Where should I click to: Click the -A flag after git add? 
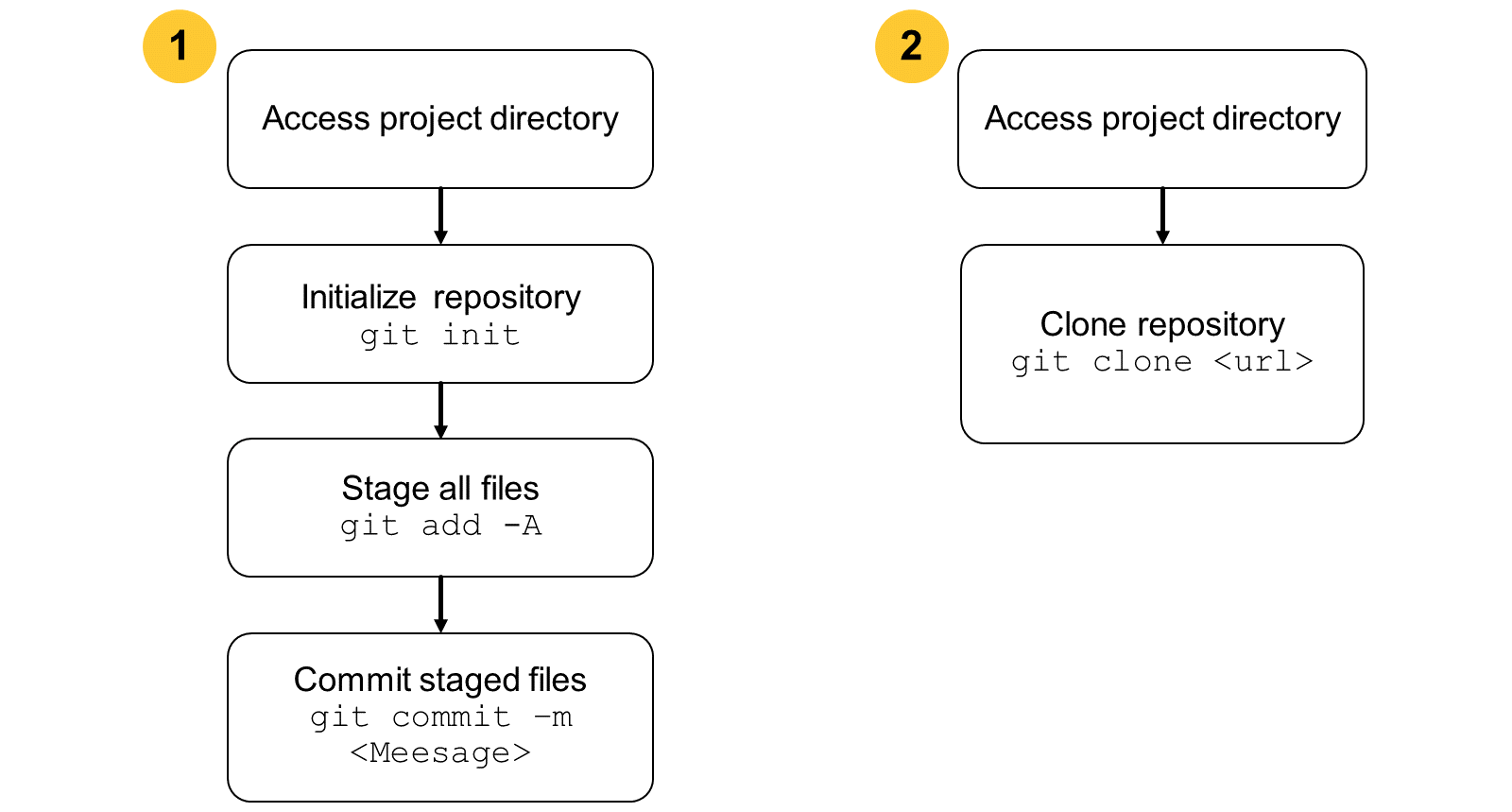[x=523, y=525]
